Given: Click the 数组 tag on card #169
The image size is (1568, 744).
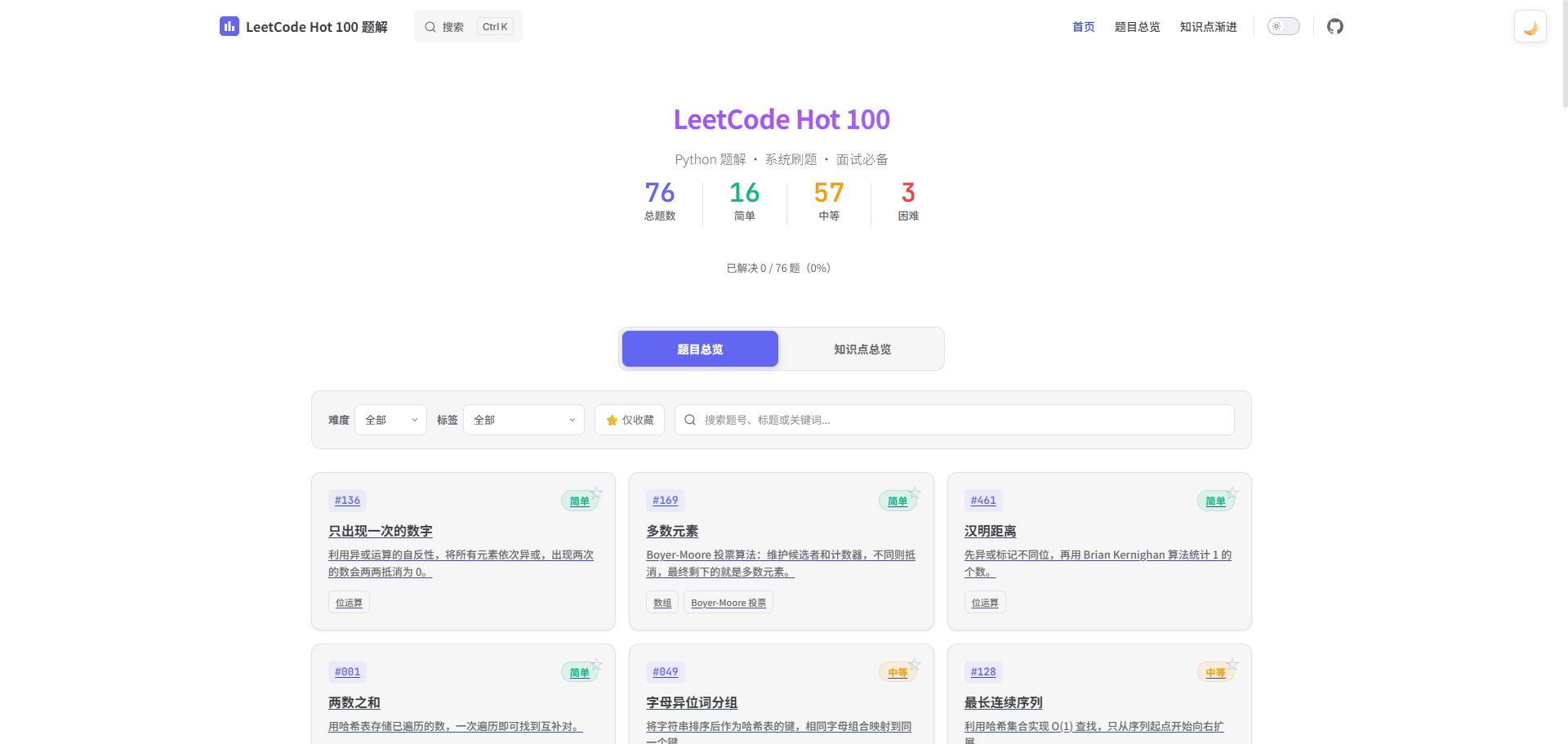Looking at the screenshot, I should pos(662,603).
